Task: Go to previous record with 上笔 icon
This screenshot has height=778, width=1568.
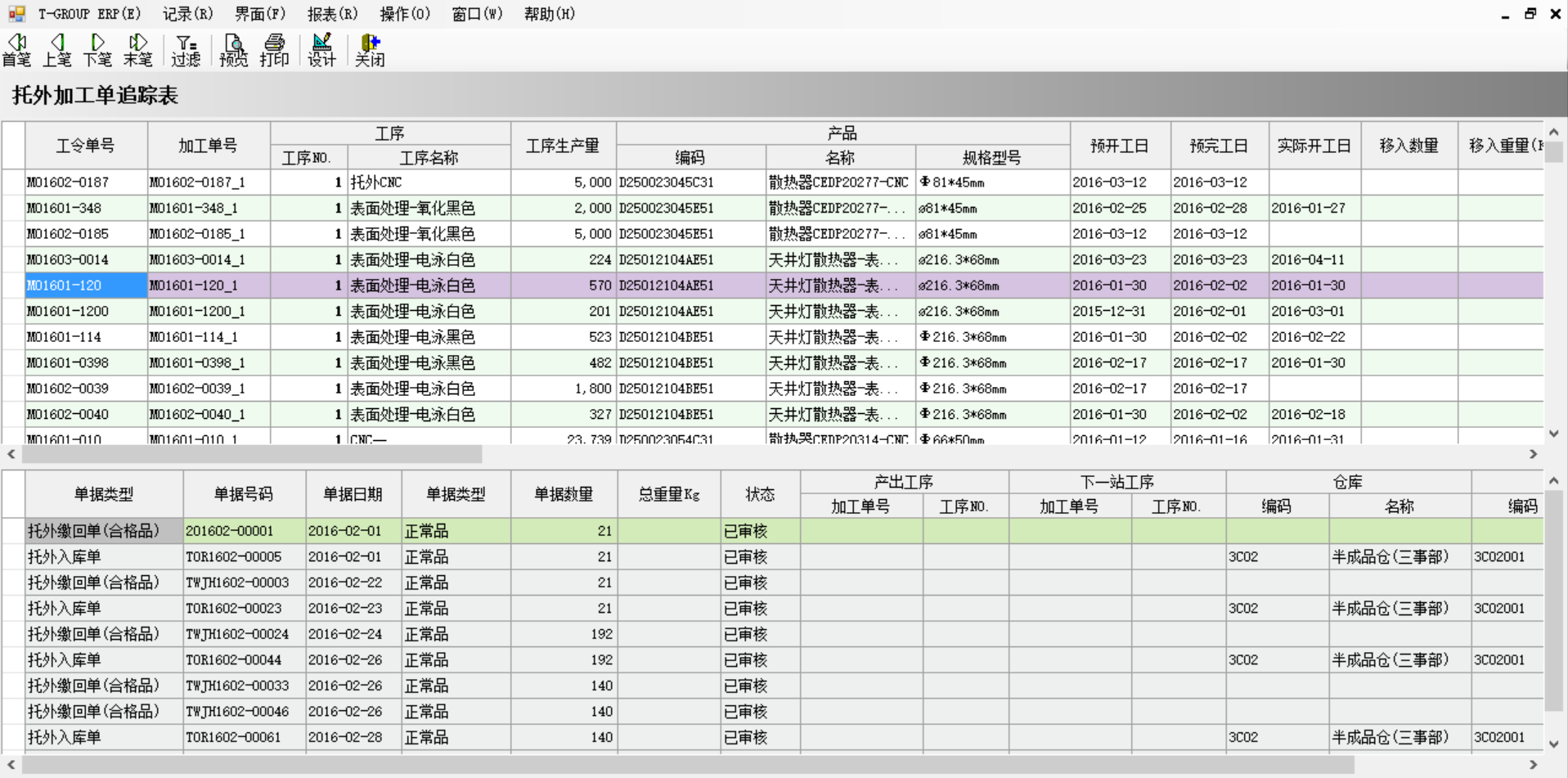Action: (x=57, y=50)
